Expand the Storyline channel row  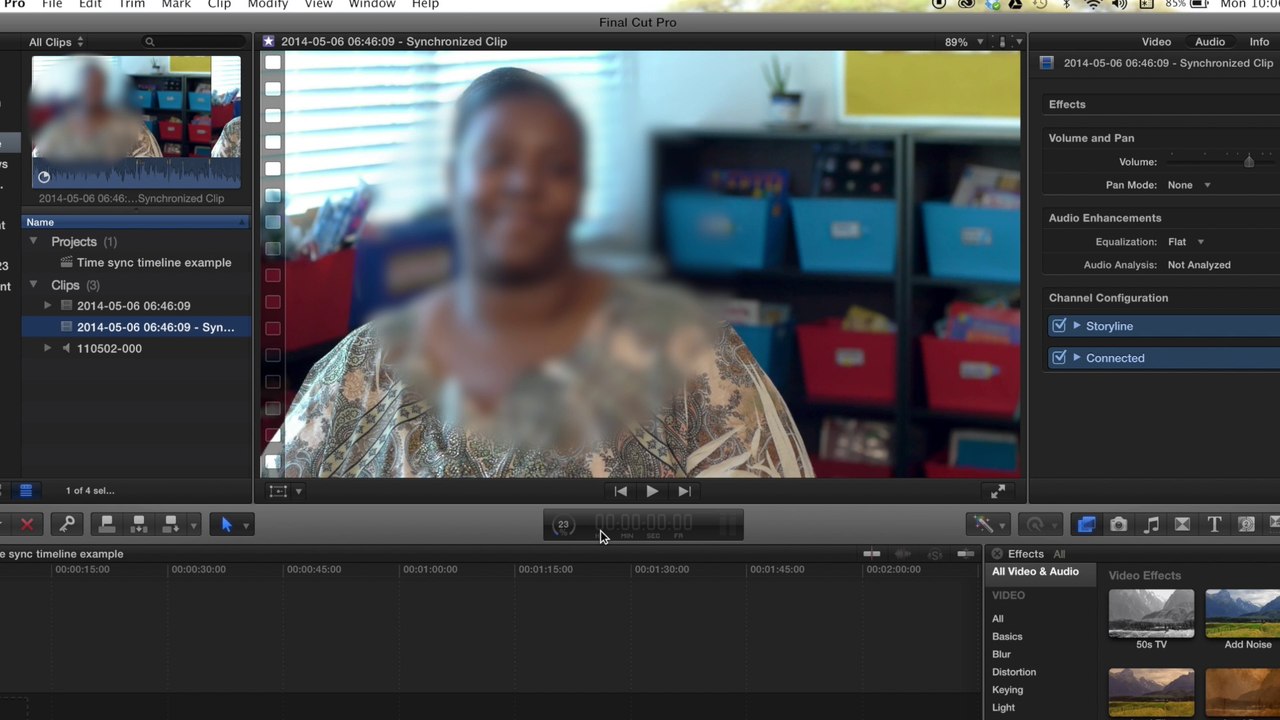[x=1077, y=326]
